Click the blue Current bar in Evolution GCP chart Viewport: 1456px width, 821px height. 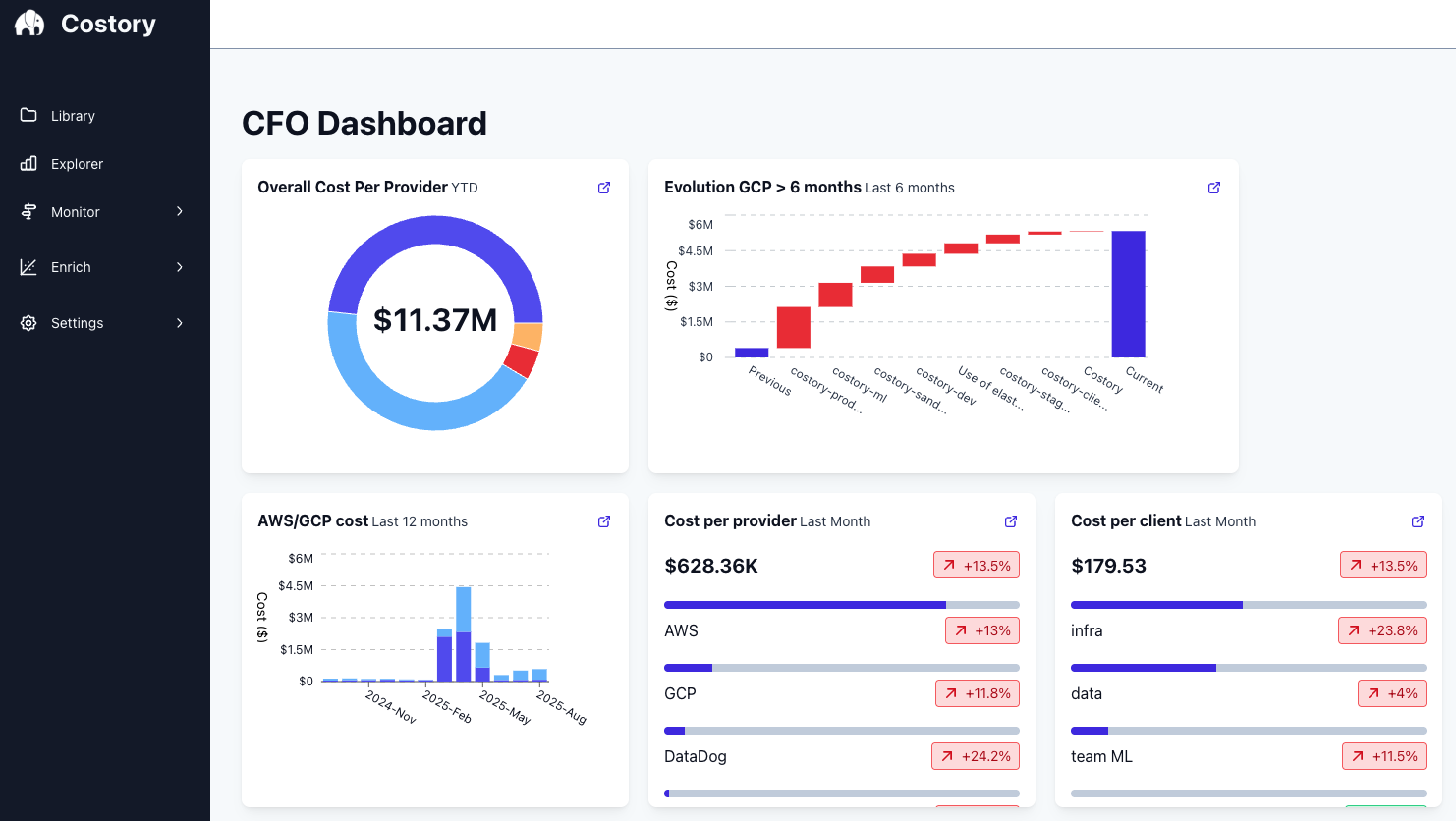[1128, 294]
